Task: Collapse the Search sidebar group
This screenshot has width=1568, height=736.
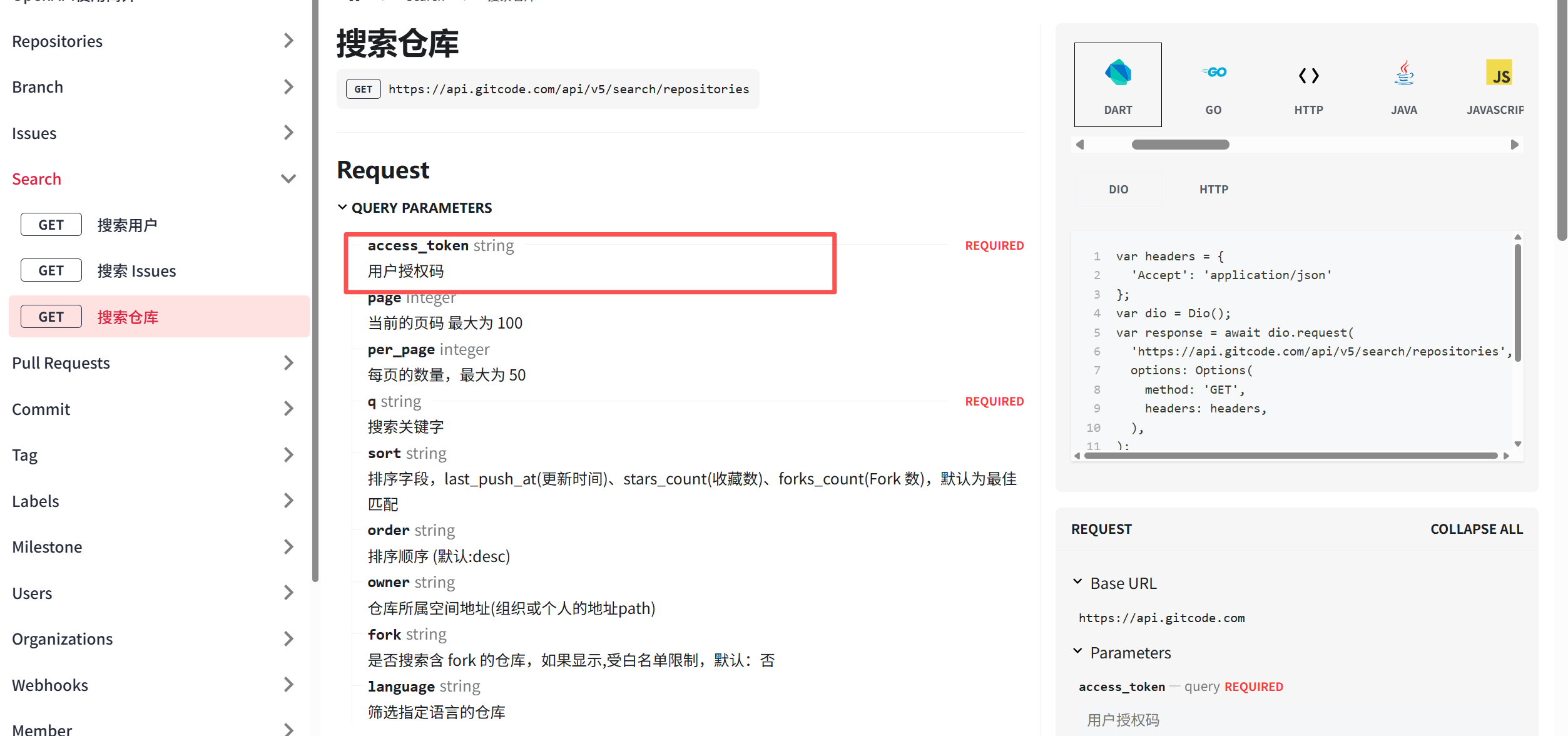Action: pyautogui.click(x=288, y=179)
